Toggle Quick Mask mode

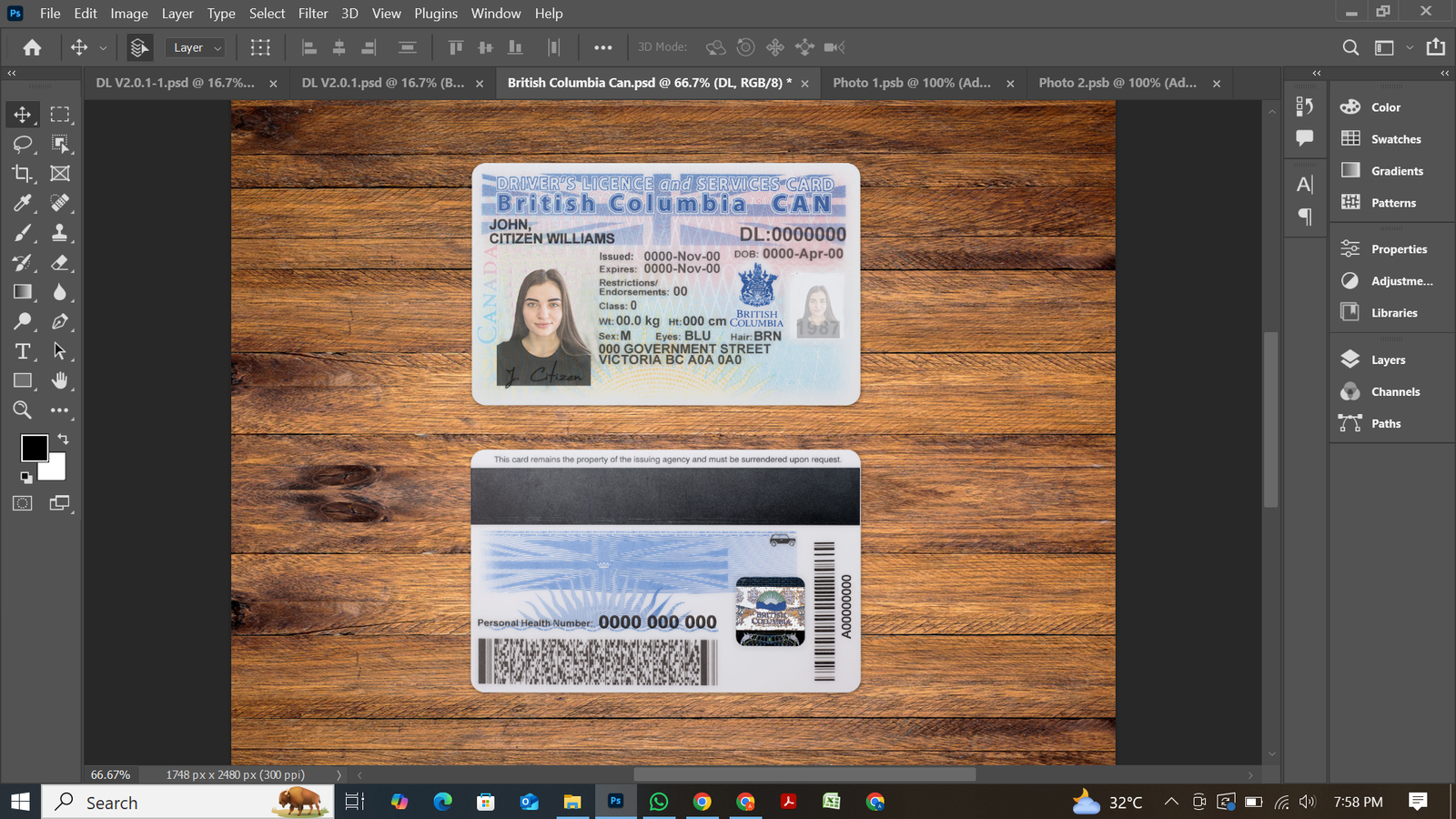click(x=23, y=503)
